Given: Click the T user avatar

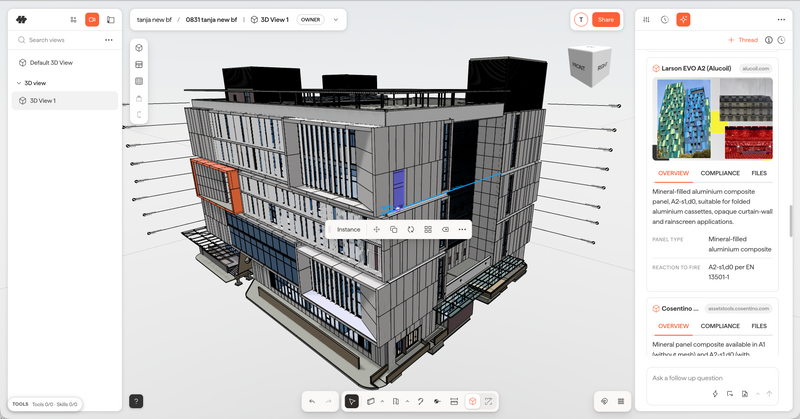Looking at the screenshot, I should click(x=581, y=20).
